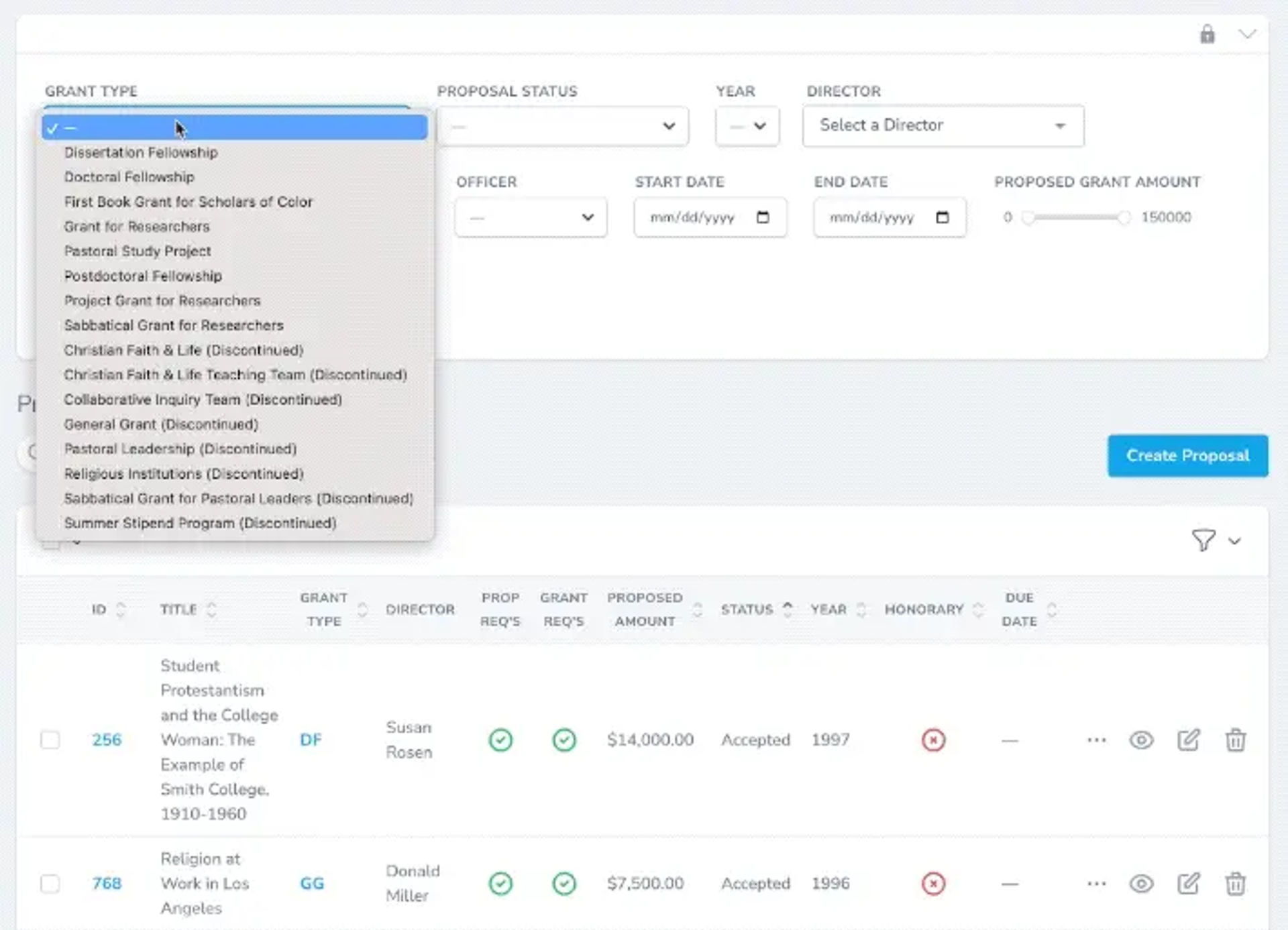Check the checkbox for proposal 768

click(x=50, y=884)
